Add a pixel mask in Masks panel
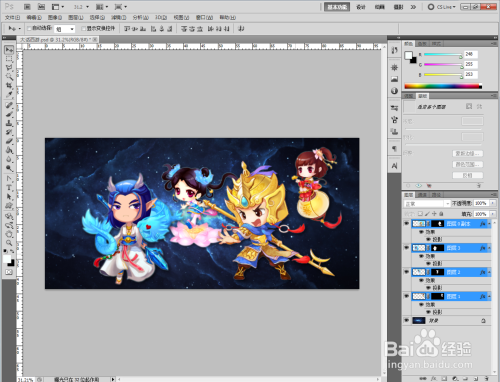Viewport: 500px width, 382px height. click(x=469, y=106)
